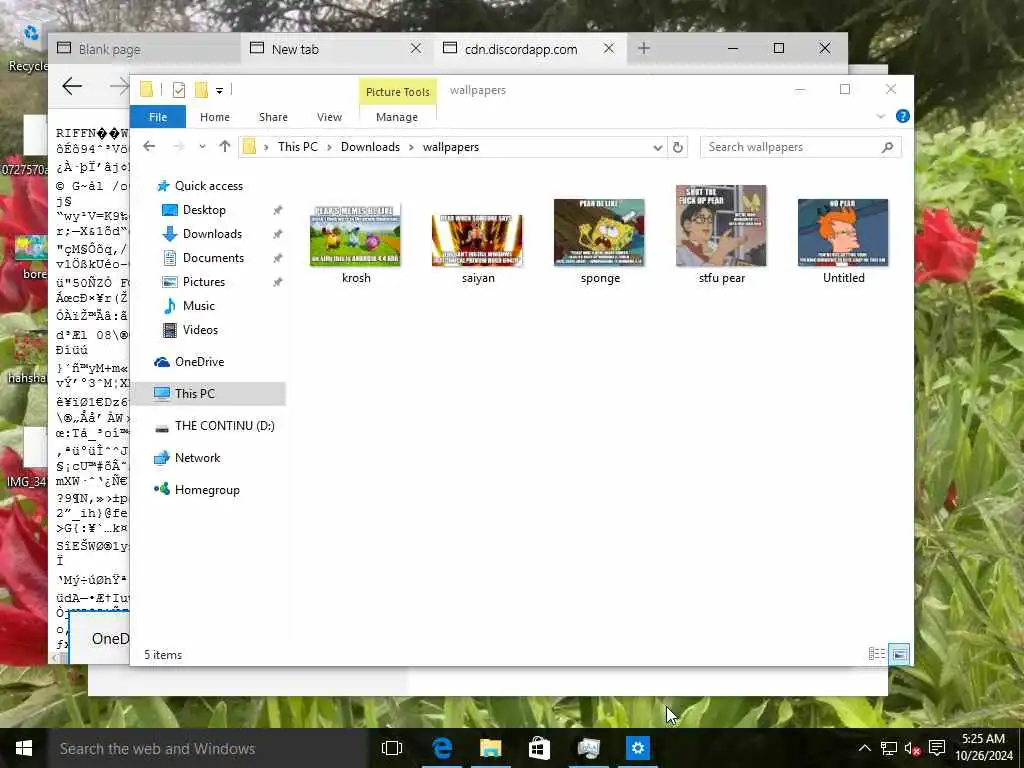Screen dimensions: 1024x768
Task: Open the recent locations dropdown arrow
Action: (202, 147)
